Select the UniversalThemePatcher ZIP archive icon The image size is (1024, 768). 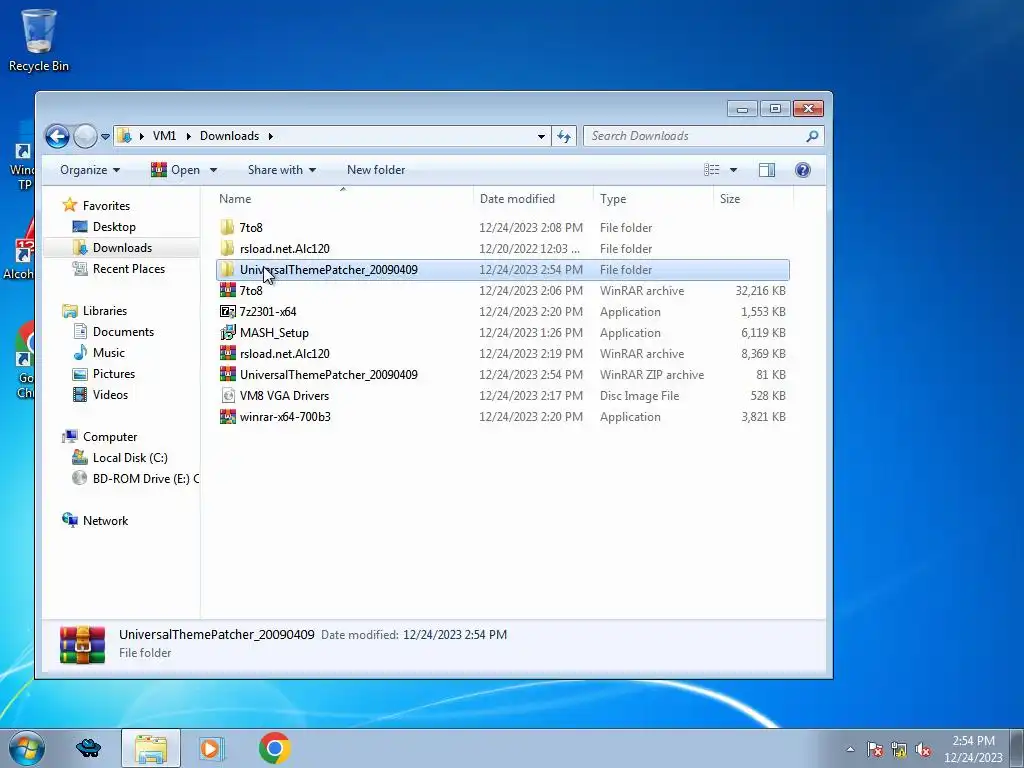point(227,374)
